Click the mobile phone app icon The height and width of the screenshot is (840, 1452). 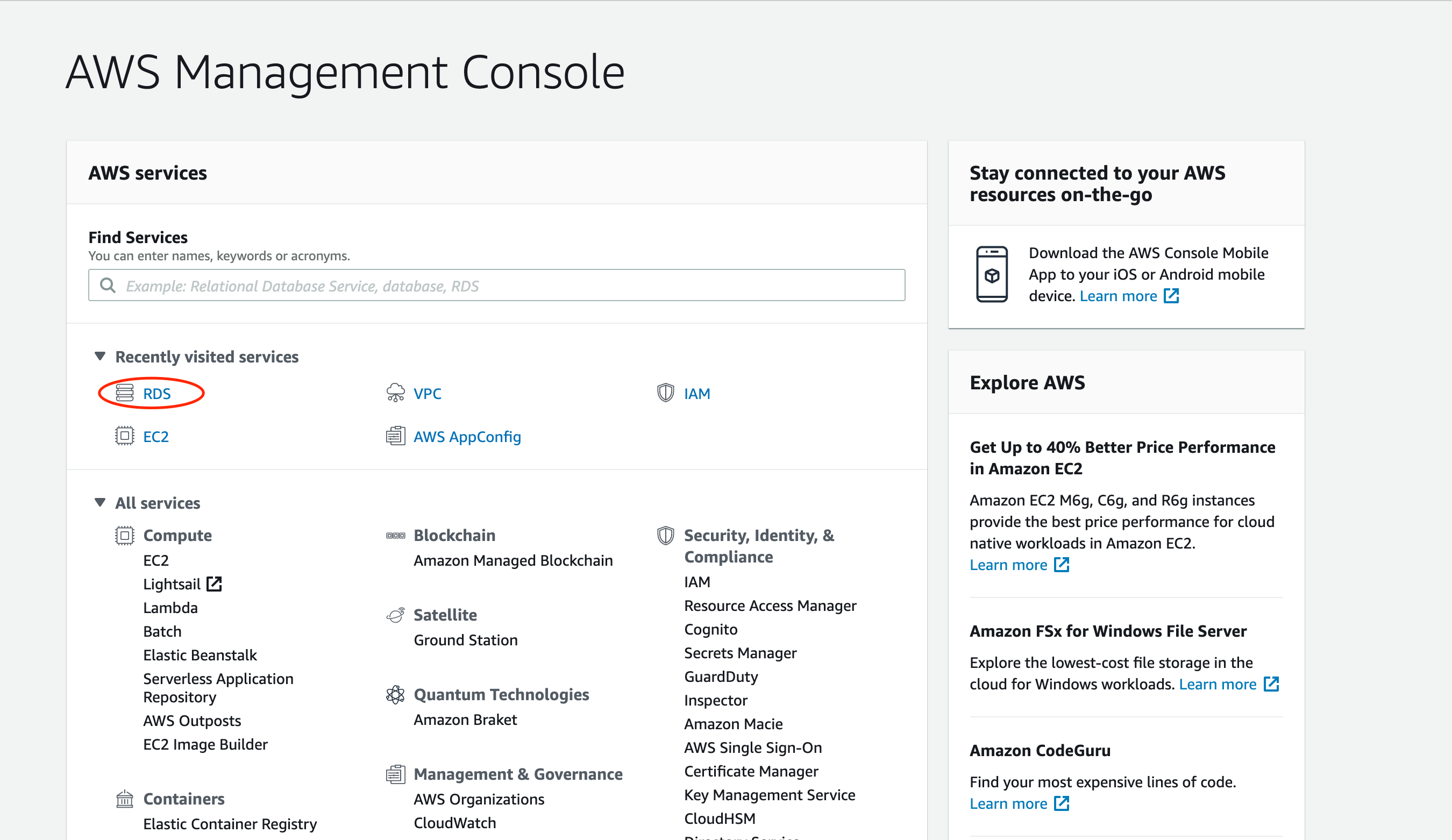pos(992,274)
